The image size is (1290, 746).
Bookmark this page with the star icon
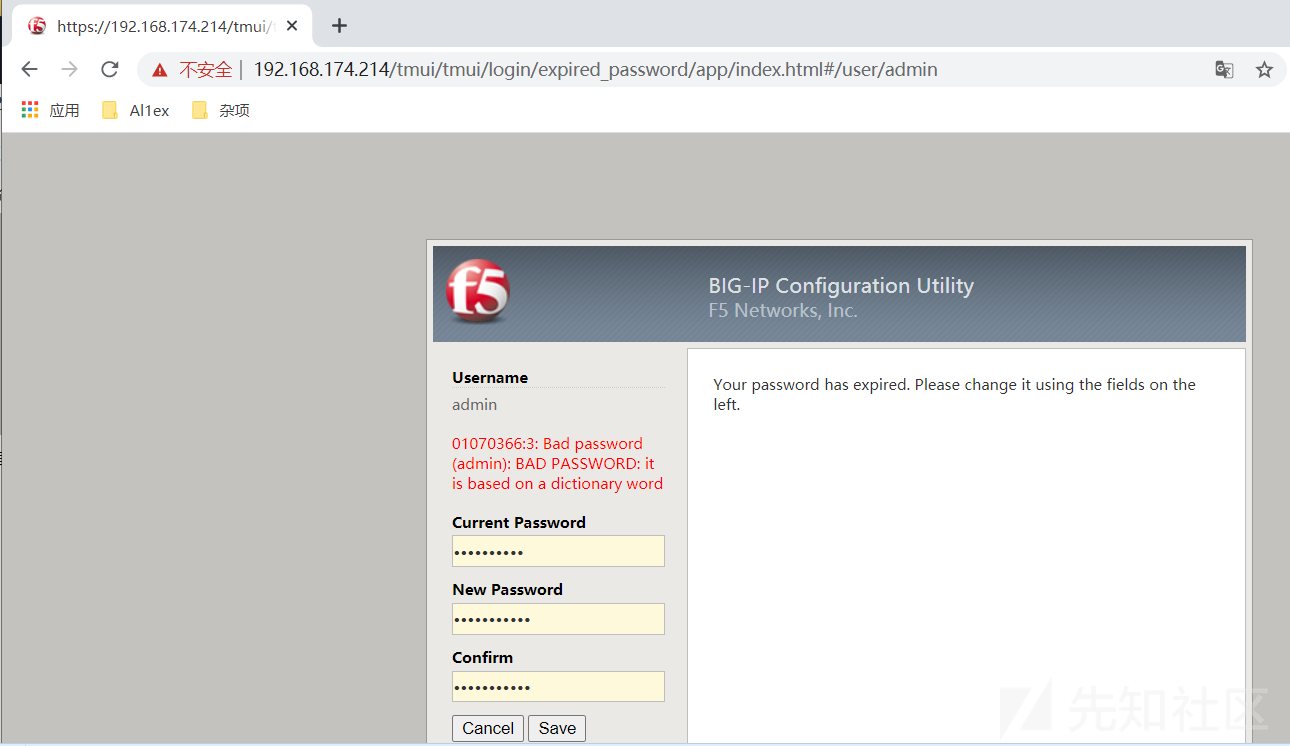coord(1264,70)
